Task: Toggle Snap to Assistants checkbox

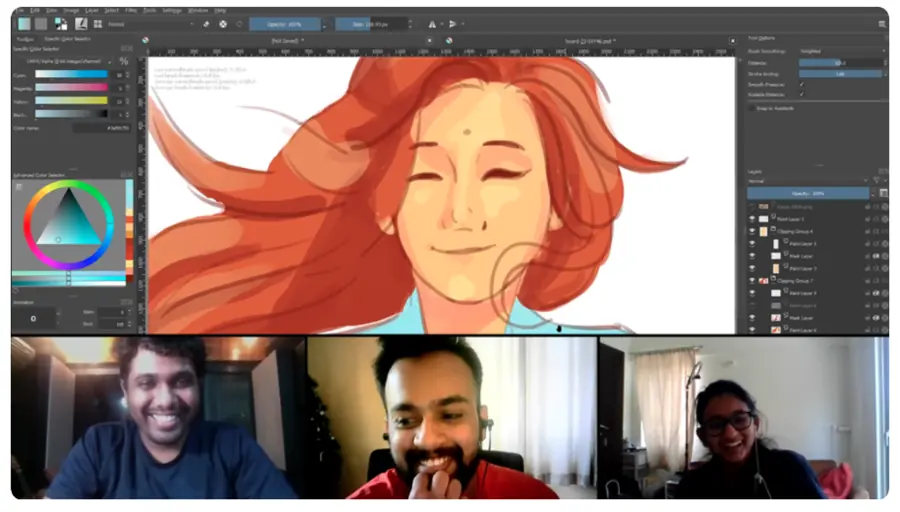Action: 752,108
